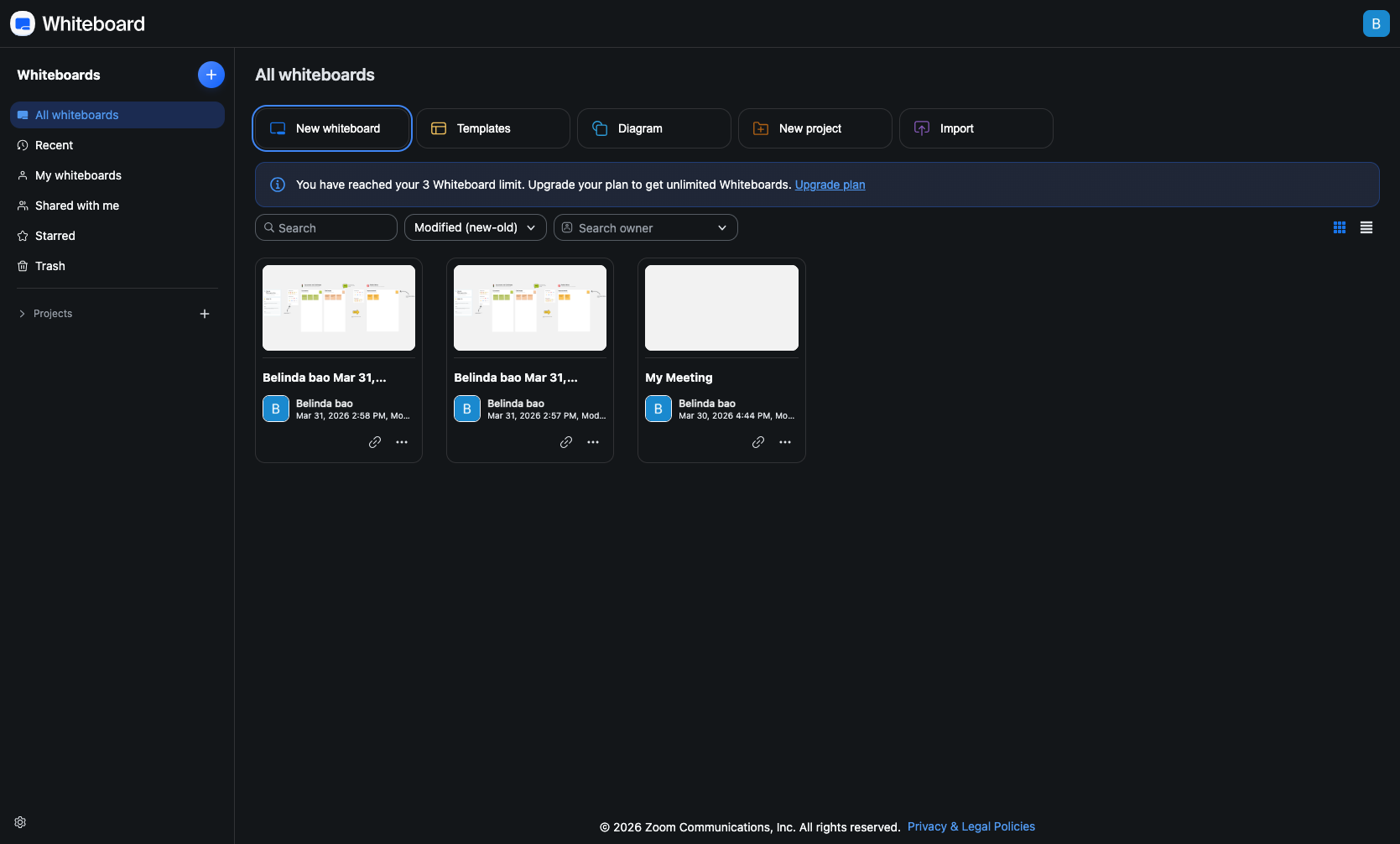Open Templates
The image size is (1400, 844).
493,128
